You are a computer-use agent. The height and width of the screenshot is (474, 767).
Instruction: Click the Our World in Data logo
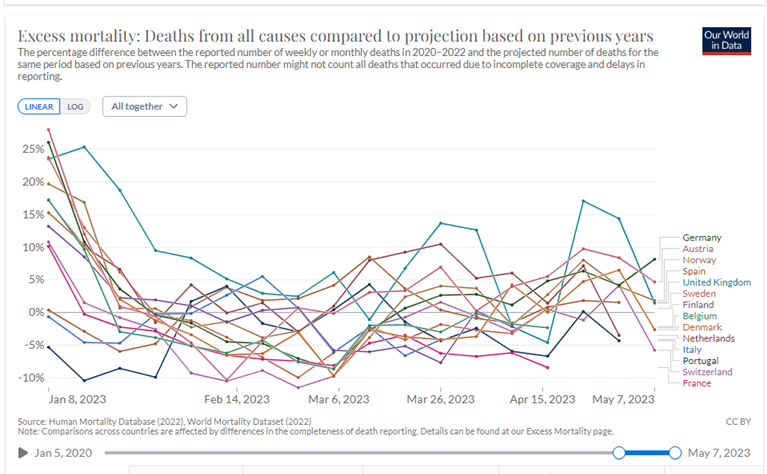click(x=727, y=39)
